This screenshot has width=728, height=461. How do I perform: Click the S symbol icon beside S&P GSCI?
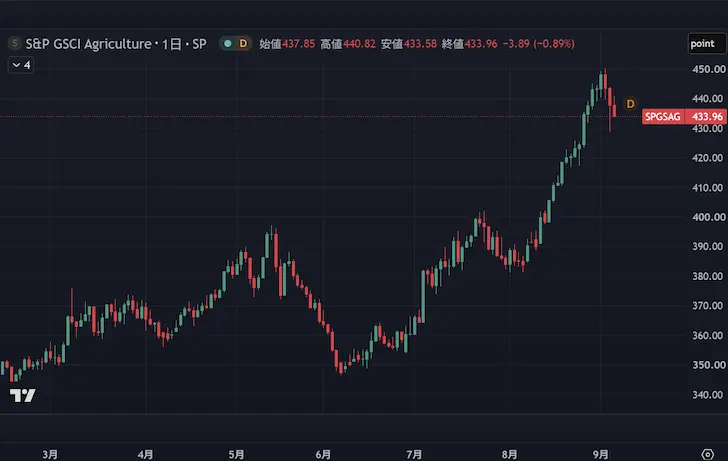pyautogui.click(x=14, y=44)
